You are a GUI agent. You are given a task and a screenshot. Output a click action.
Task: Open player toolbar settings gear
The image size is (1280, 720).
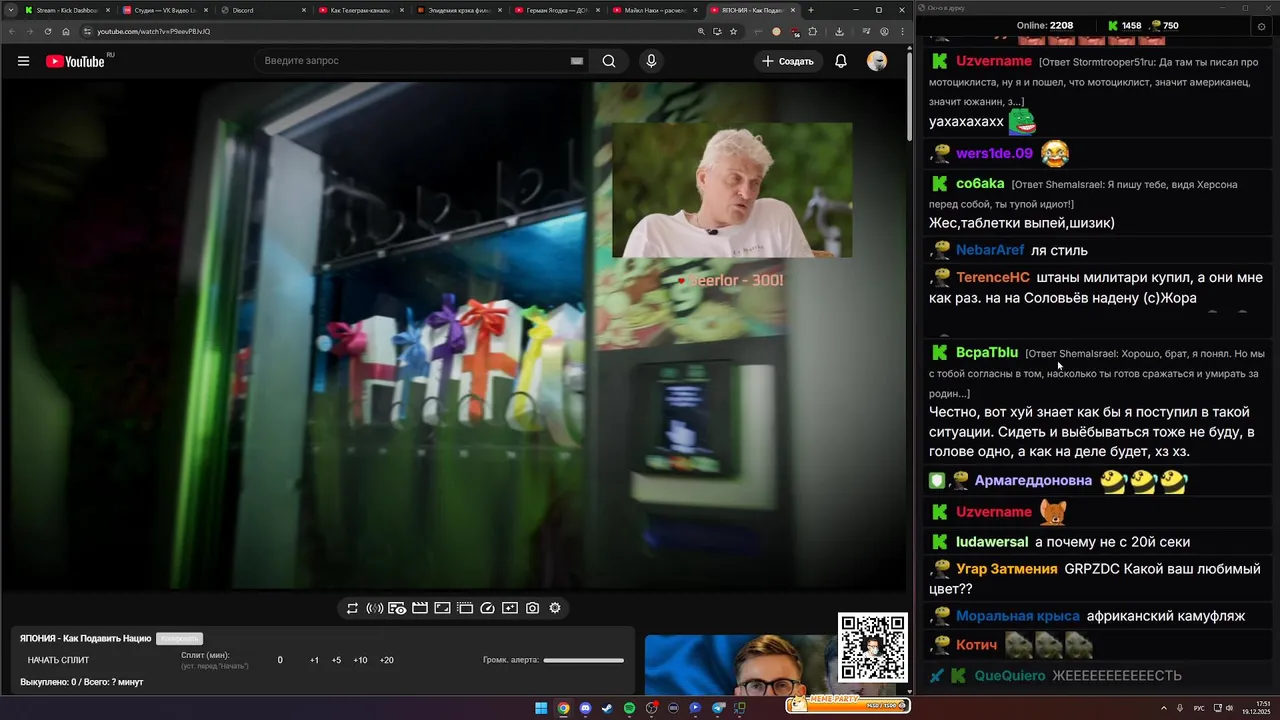click(555, 608)
